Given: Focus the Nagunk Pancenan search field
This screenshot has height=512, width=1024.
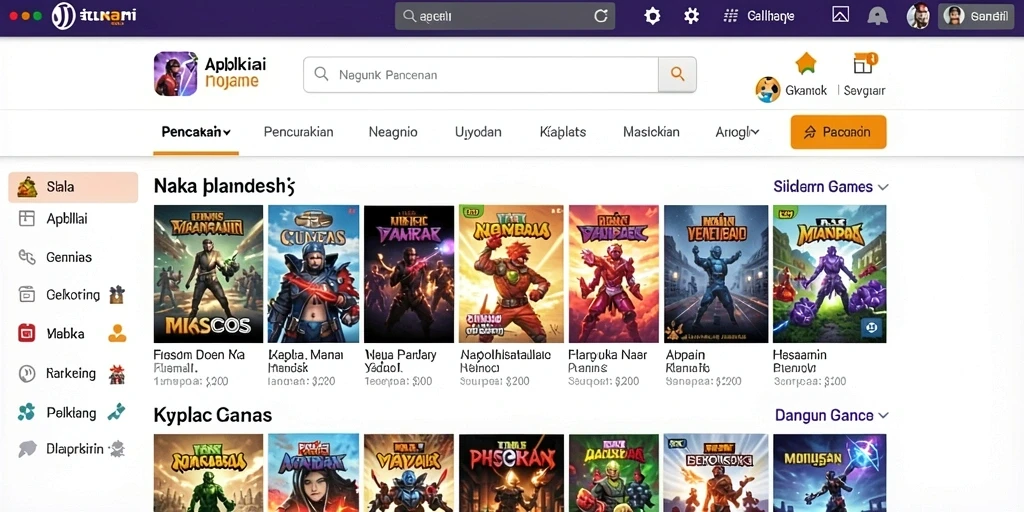Looking at the screenshot, I should [x=481, y=74].
